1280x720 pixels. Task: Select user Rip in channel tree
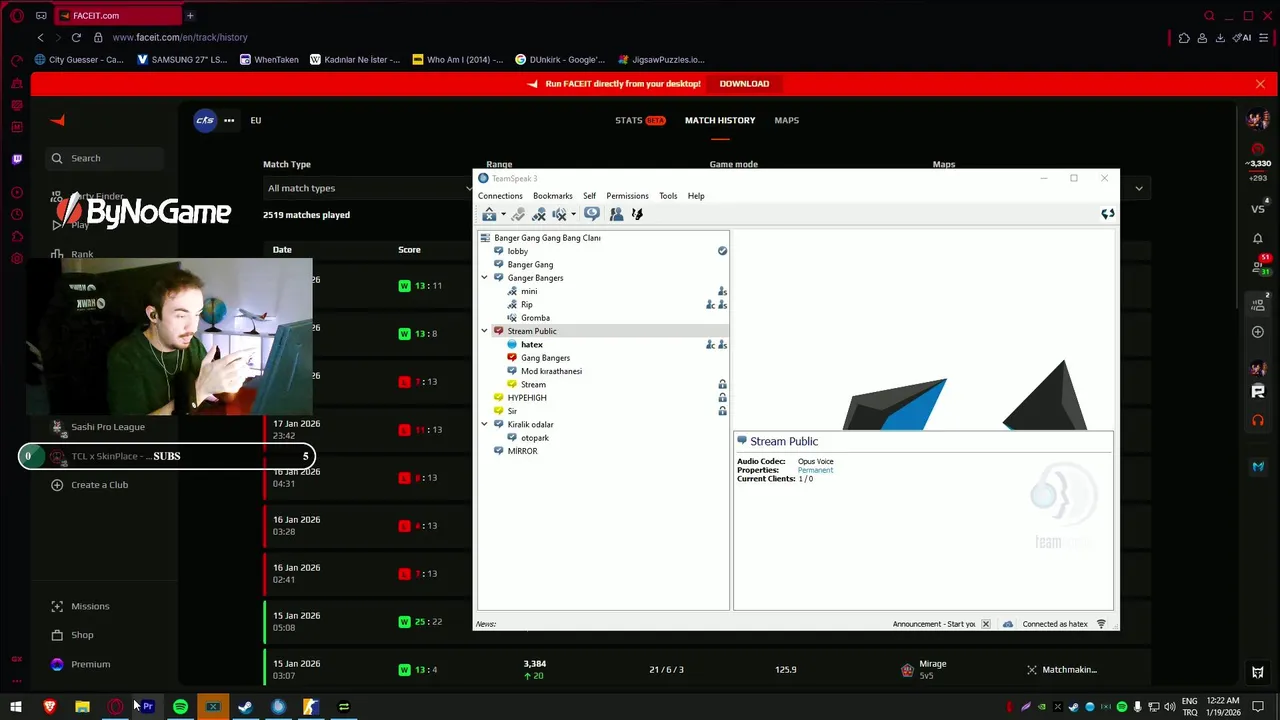point(526,305)
